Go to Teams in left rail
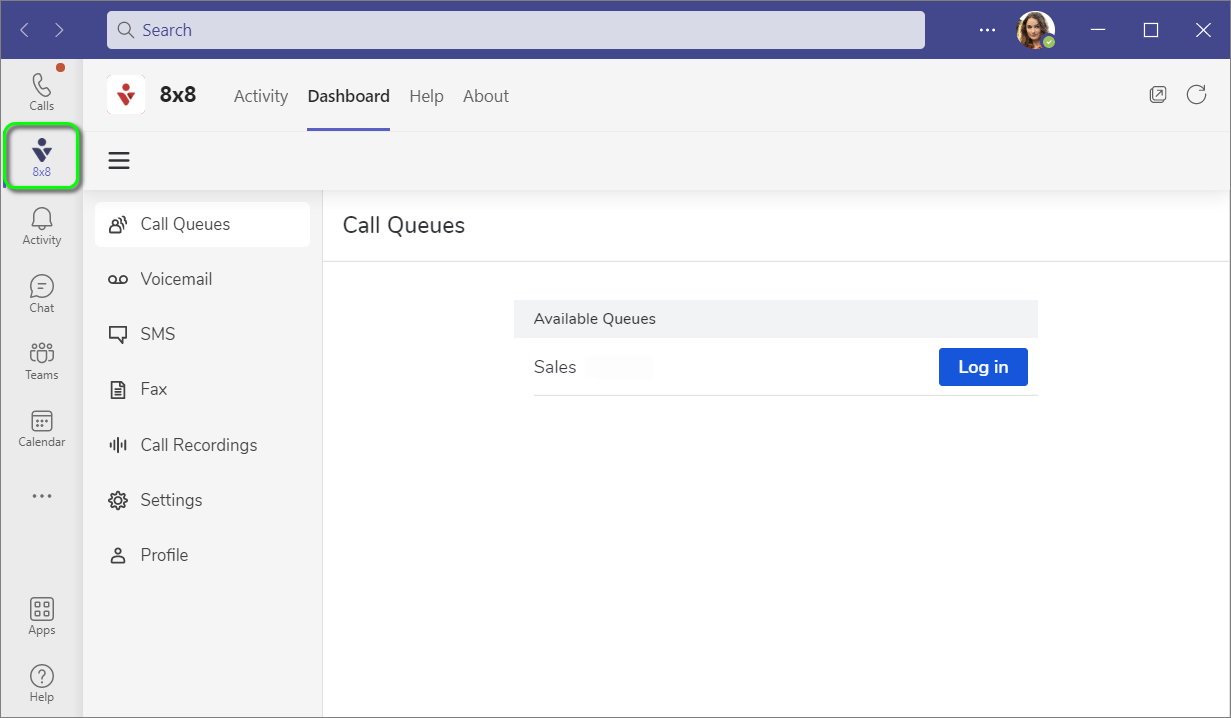Viewport: 1231px width, 718px height. [x=41, y=360]
